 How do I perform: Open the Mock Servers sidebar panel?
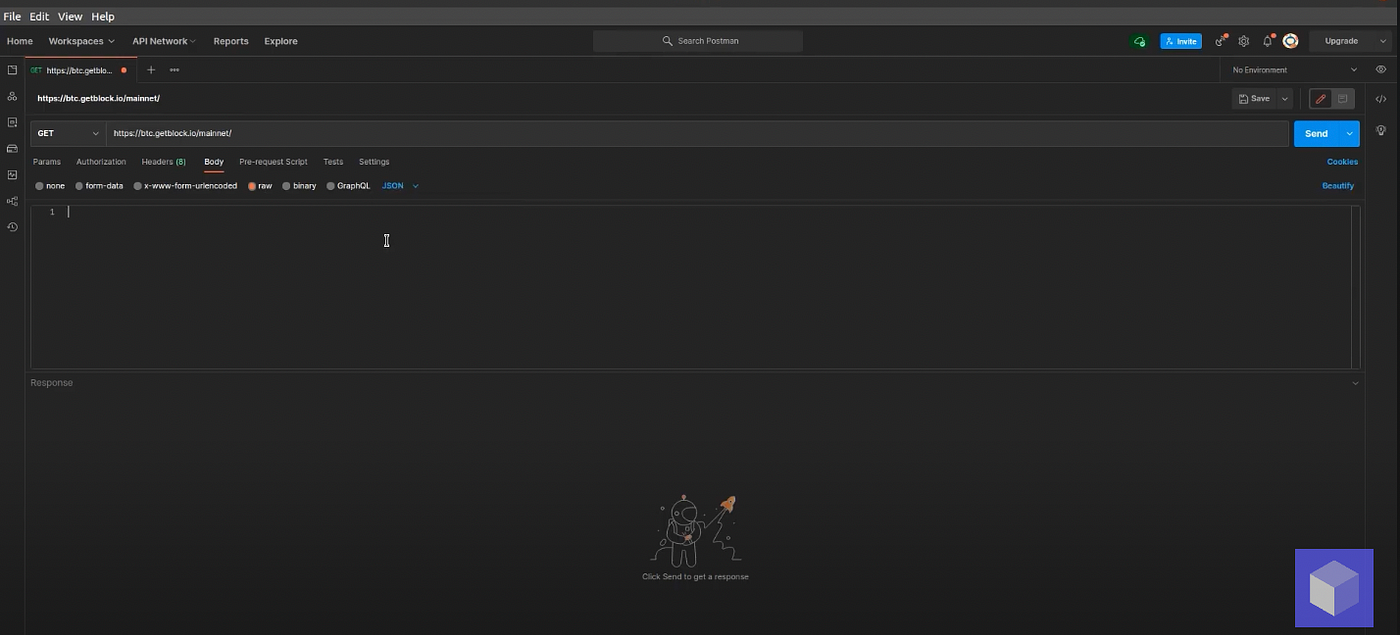tap(12, 148)
